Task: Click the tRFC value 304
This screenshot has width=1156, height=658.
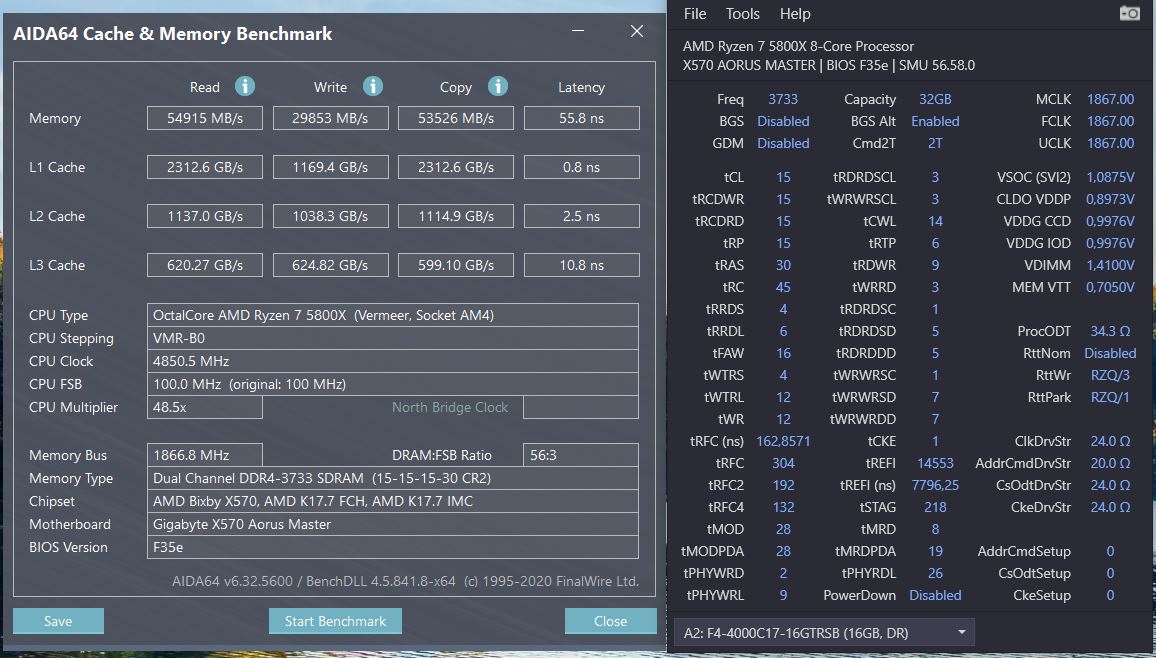Action: click(783, 463)
